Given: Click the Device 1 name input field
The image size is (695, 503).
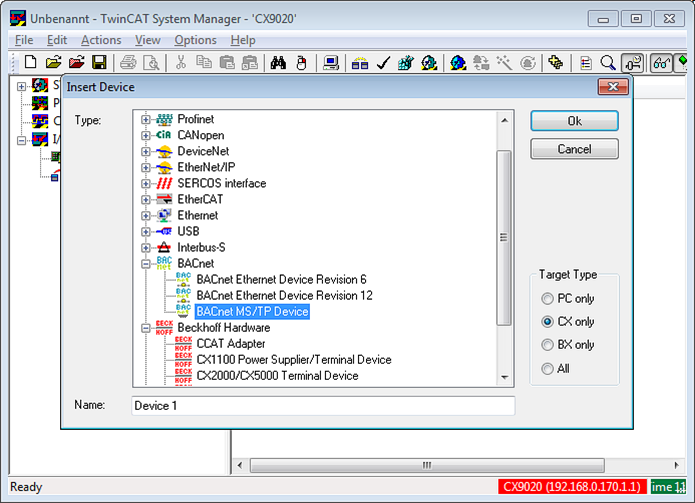Looking at the screenshot, I should (x=323, y=406).
